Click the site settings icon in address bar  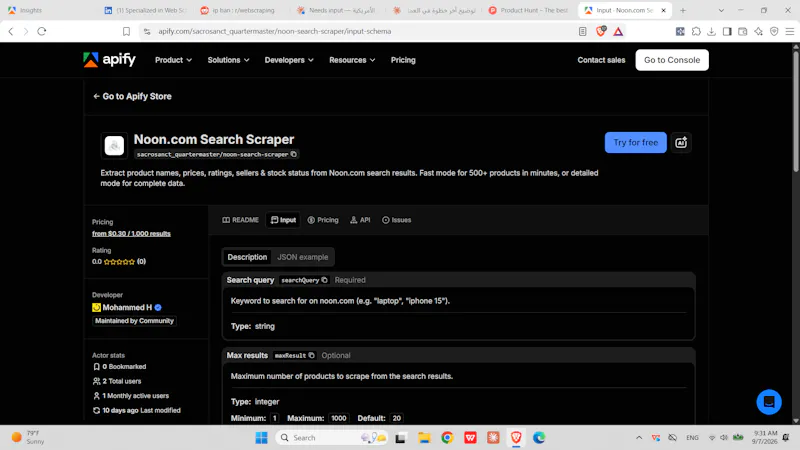[x=147, y=32]
